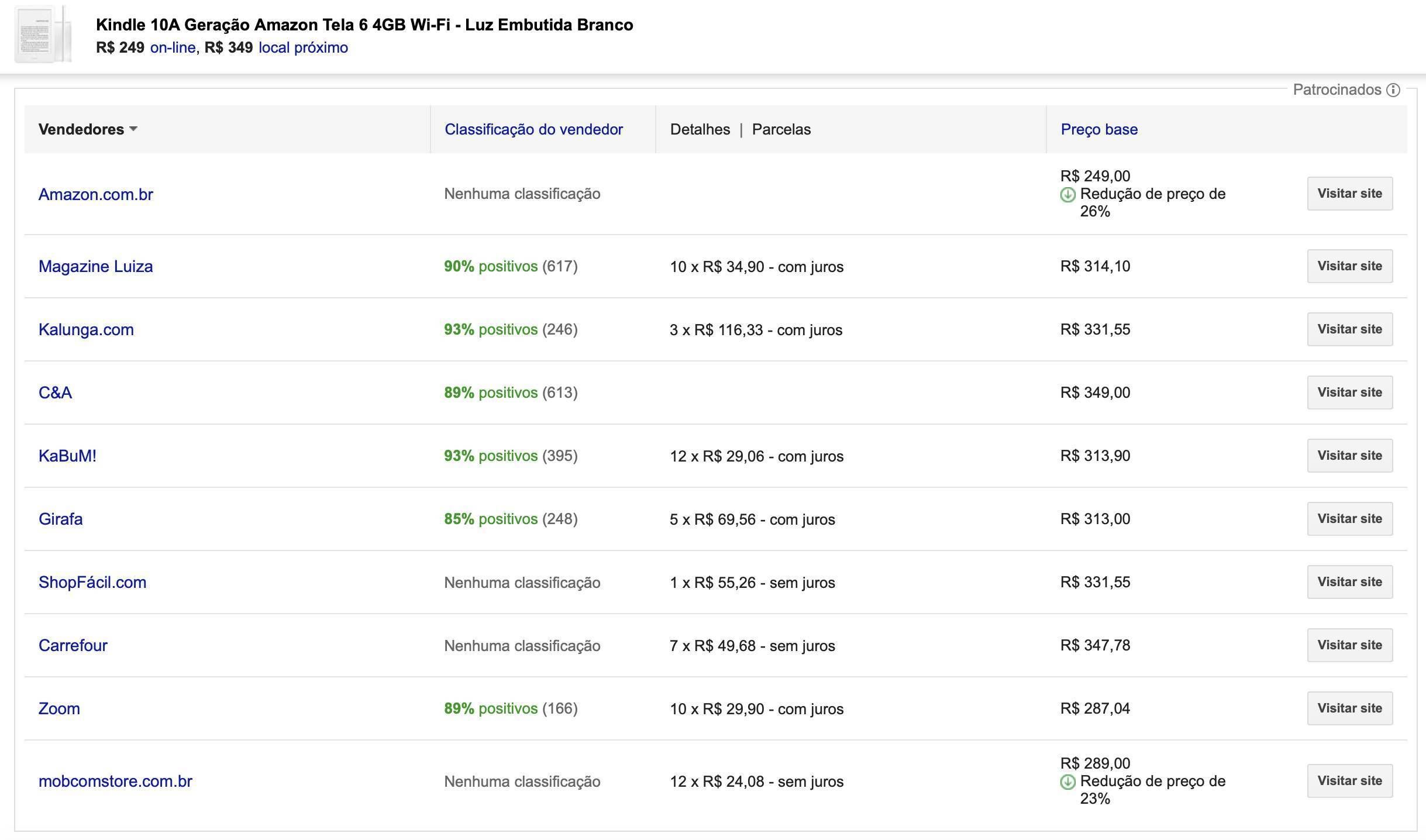1426x840 pixels.
Task: Click mobcomstore price reduction arrow icon
Action: 1067,782
